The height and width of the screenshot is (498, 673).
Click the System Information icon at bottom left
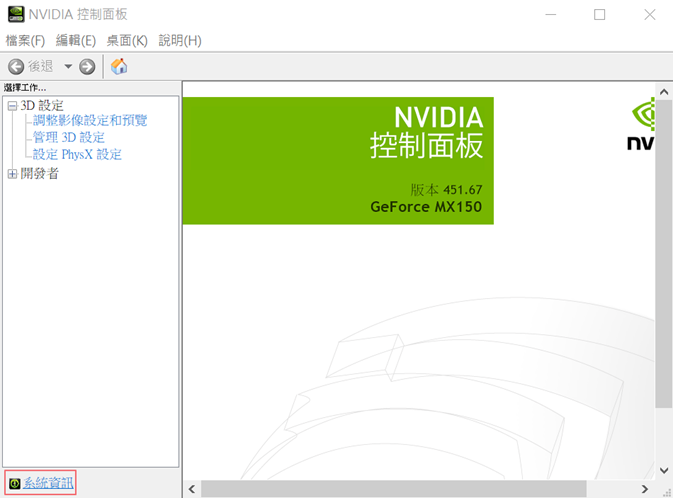pos(15,483)
